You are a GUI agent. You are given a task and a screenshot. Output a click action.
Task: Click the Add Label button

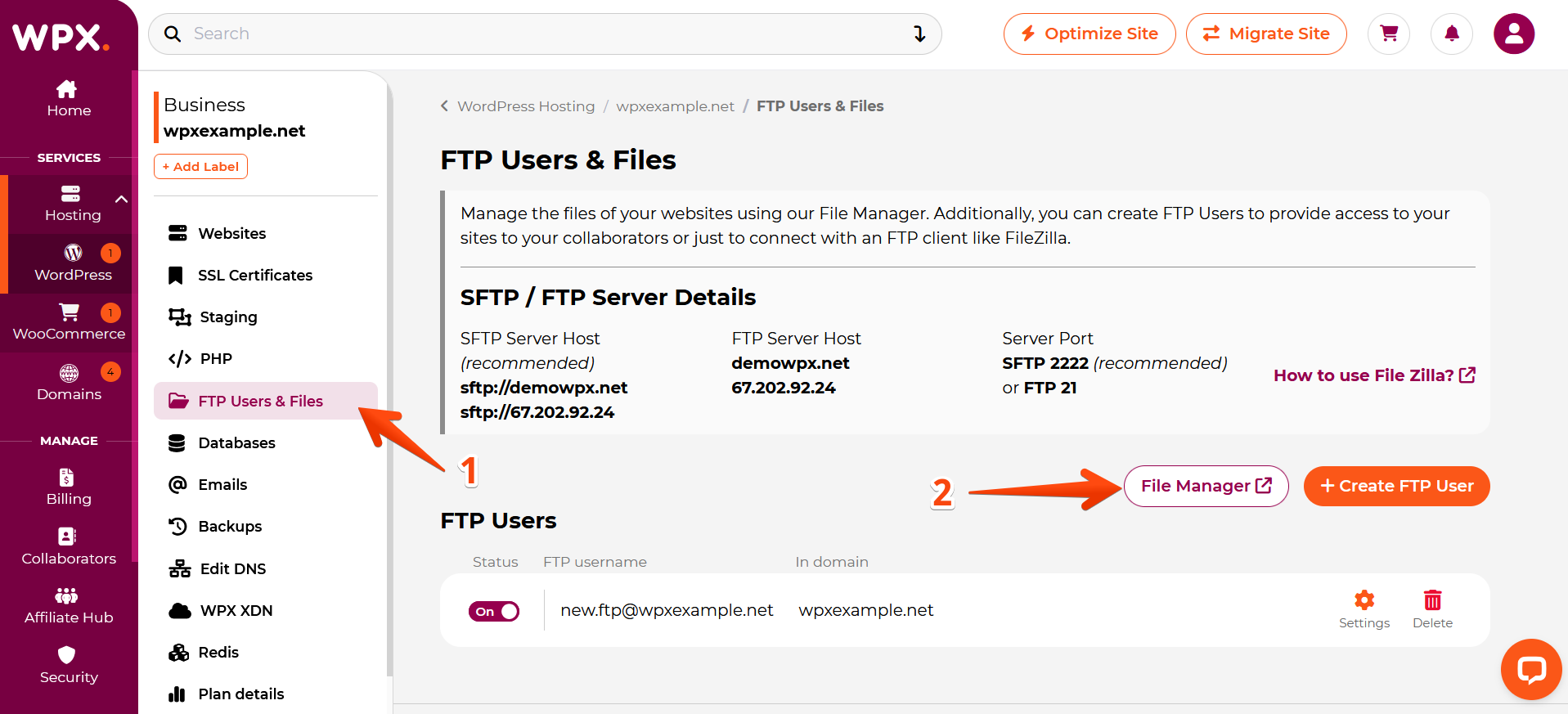click(200, 167)
